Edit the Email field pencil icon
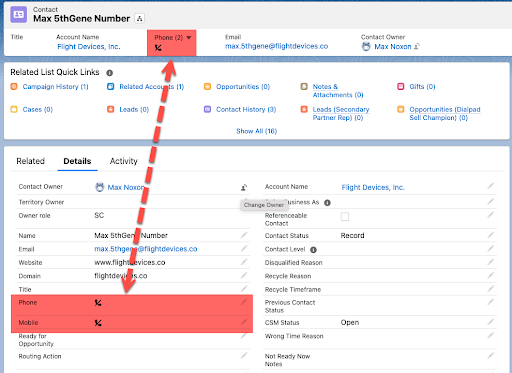This screenshot has width=512, height=373. 244,248
